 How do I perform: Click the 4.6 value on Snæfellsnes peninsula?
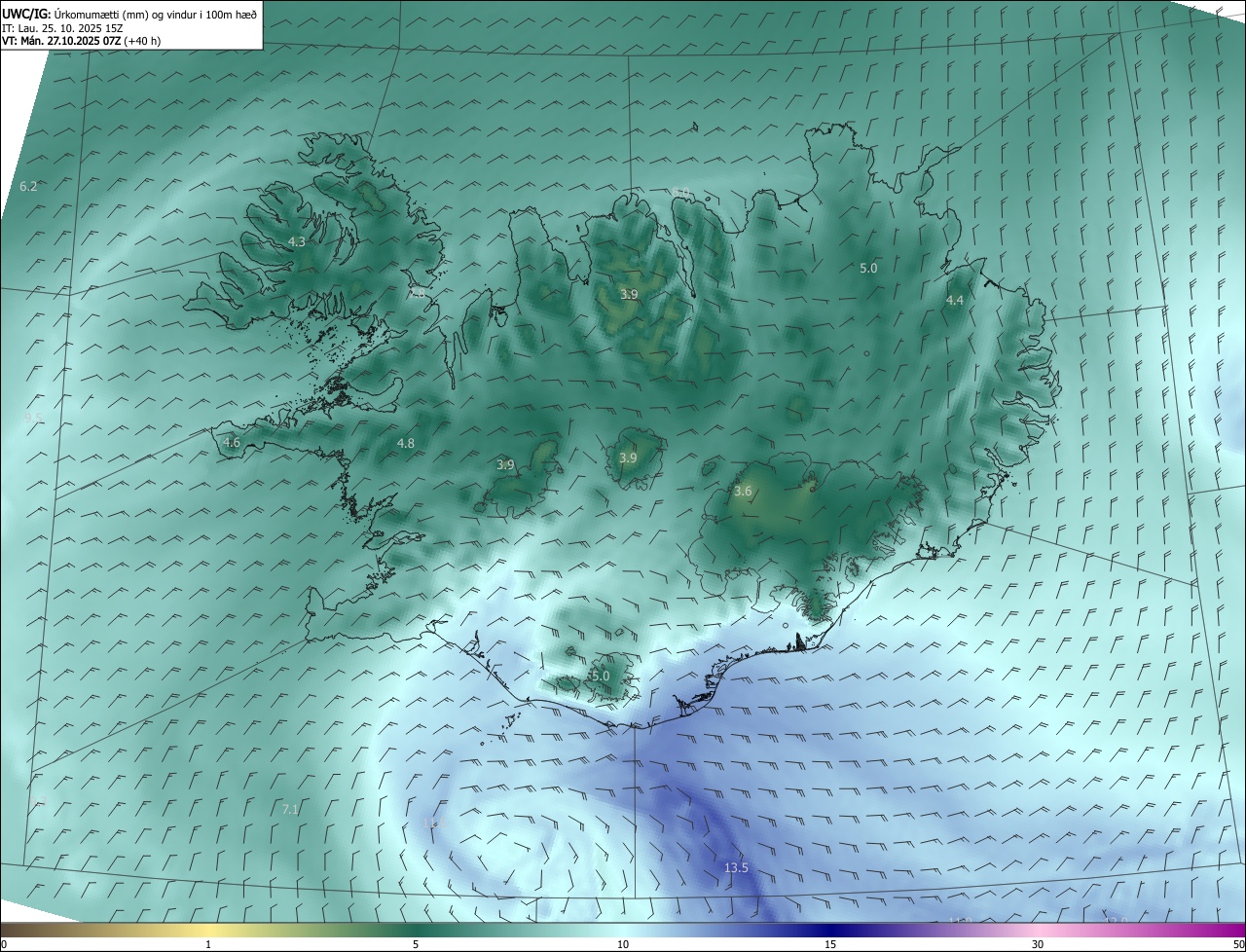[x=232, y=442]
